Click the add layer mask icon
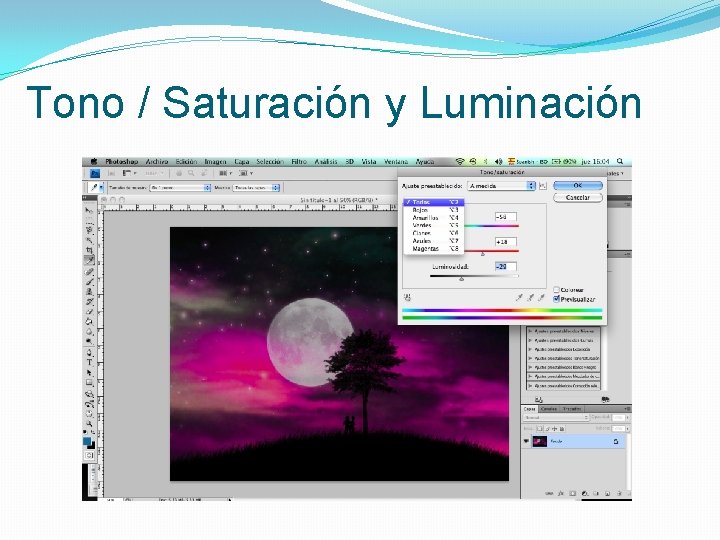720x540 pixels. (x=573, y=494)
